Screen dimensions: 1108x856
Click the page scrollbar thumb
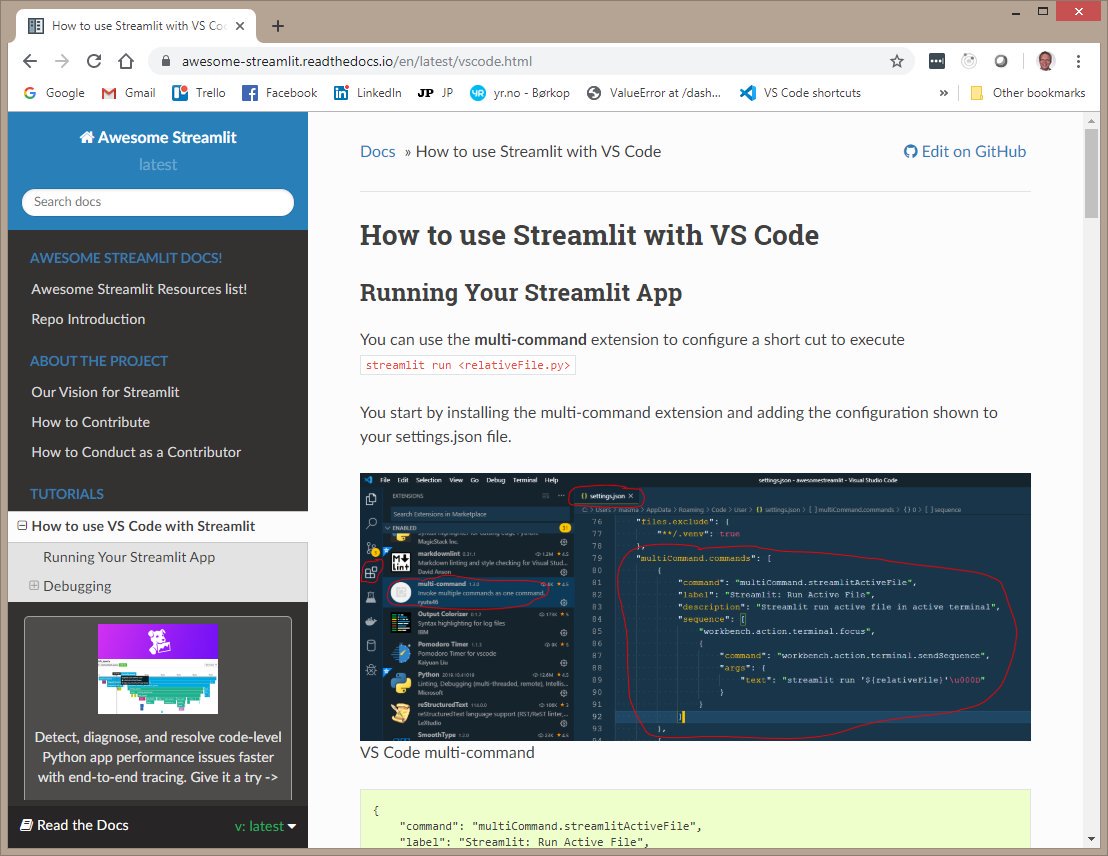(1091, 172)
